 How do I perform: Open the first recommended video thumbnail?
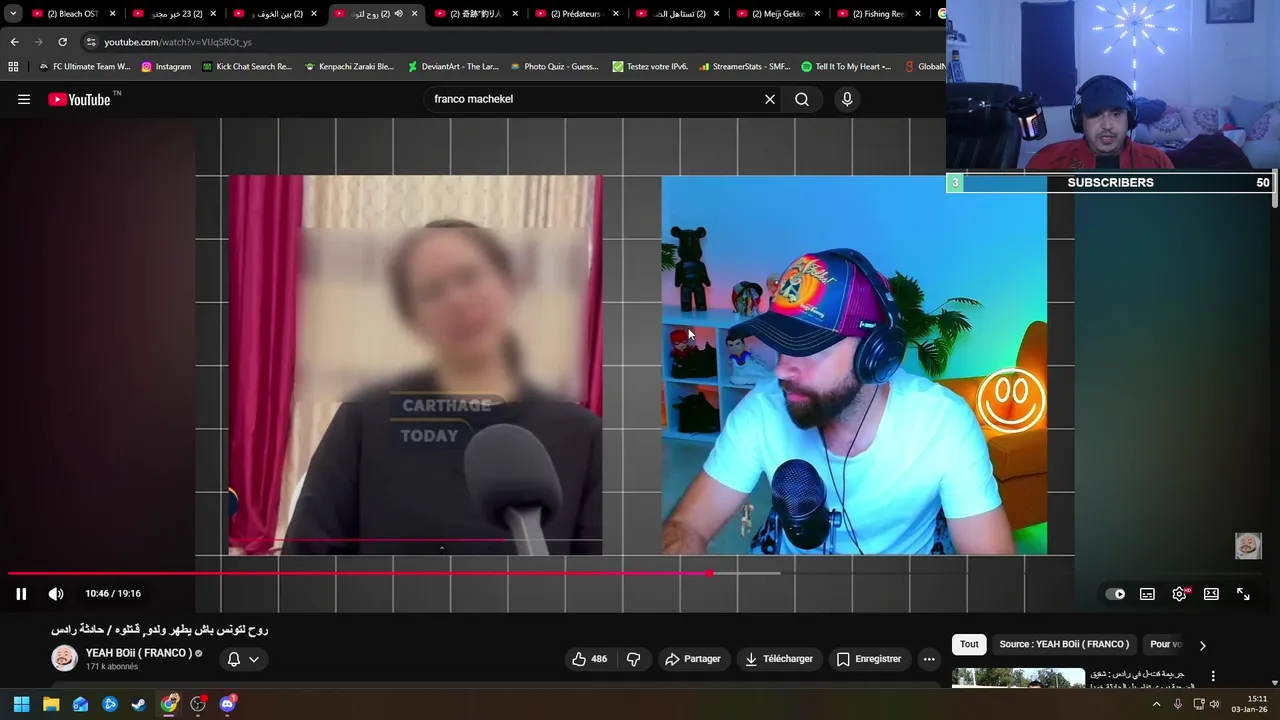click(1018, 678)
